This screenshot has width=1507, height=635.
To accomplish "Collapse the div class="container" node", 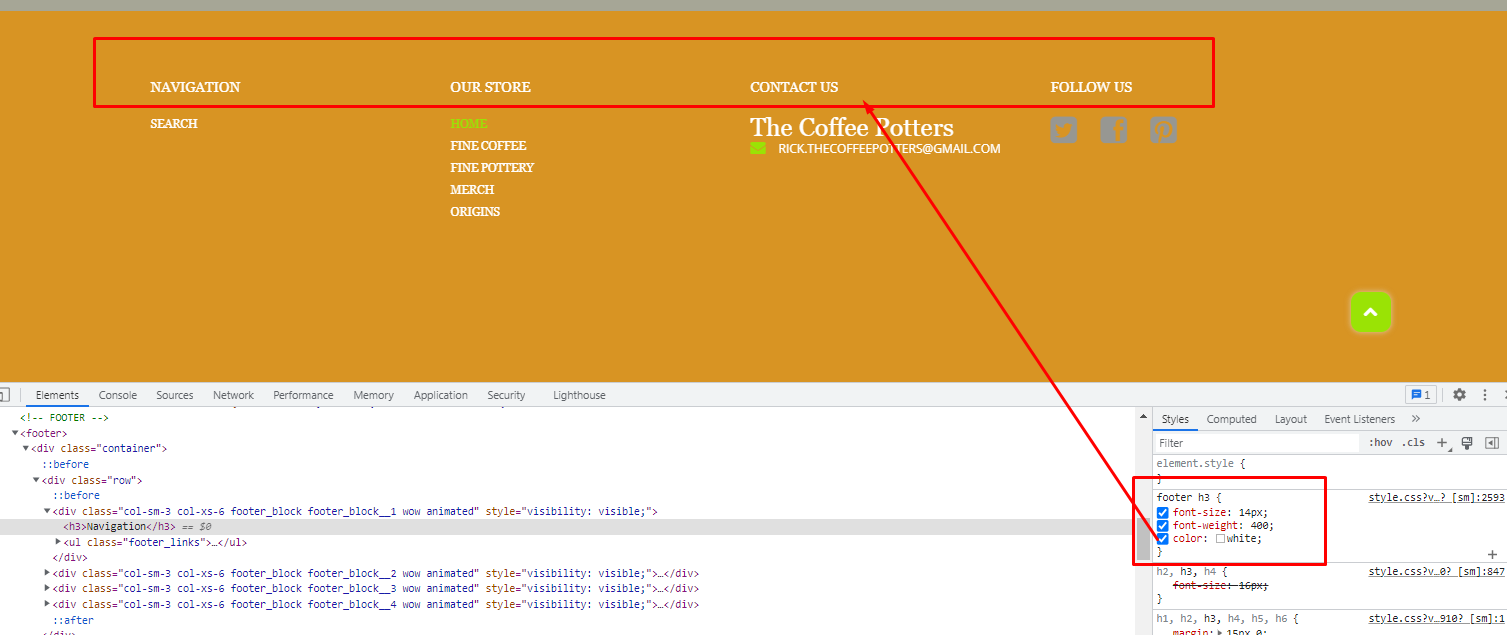I will [26, 449].
